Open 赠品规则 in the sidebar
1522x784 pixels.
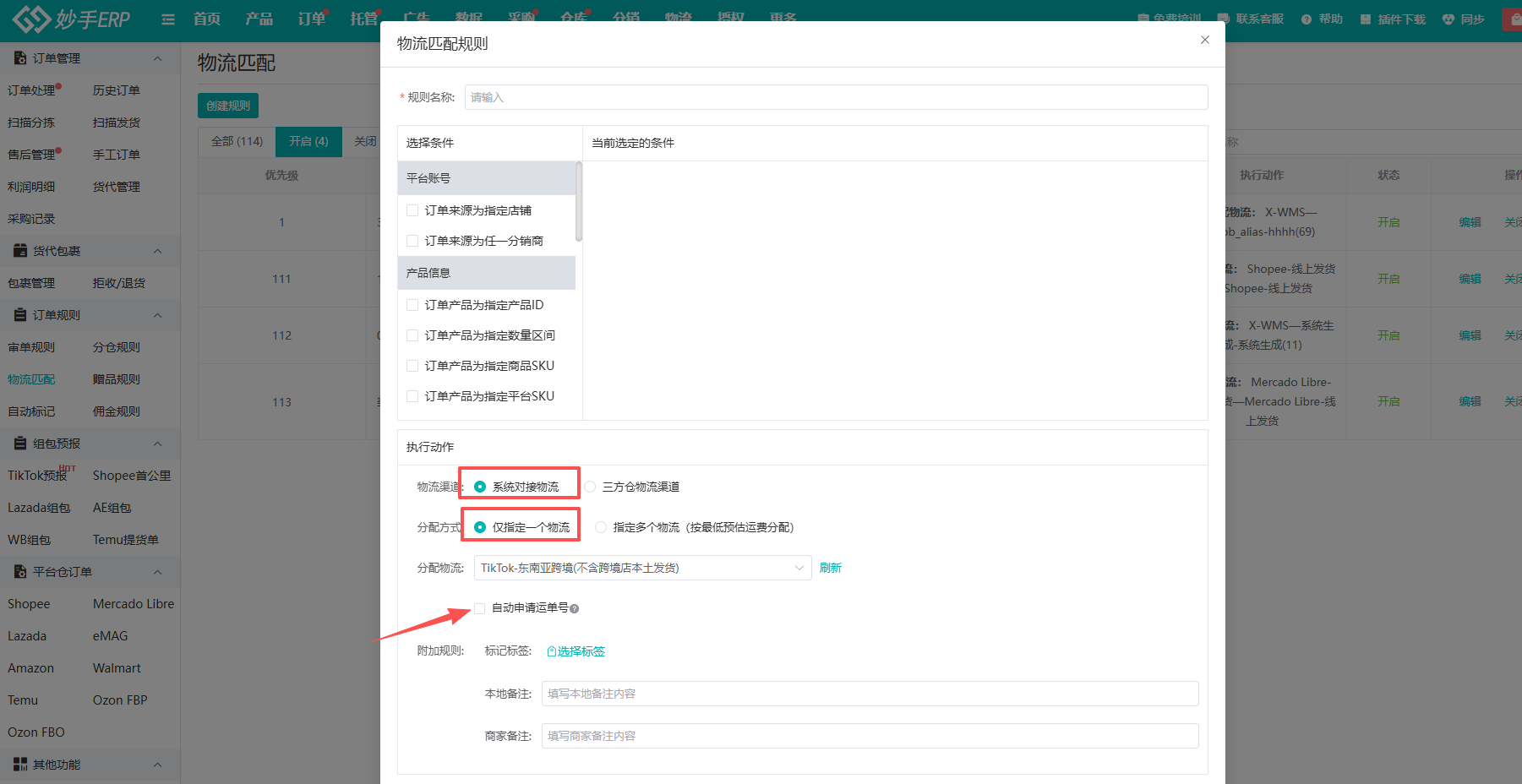(117, 379)
